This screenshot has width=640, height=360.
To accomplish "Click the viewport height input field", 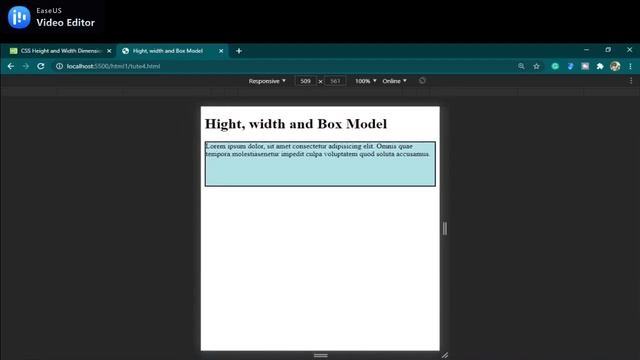I will 335,81.
